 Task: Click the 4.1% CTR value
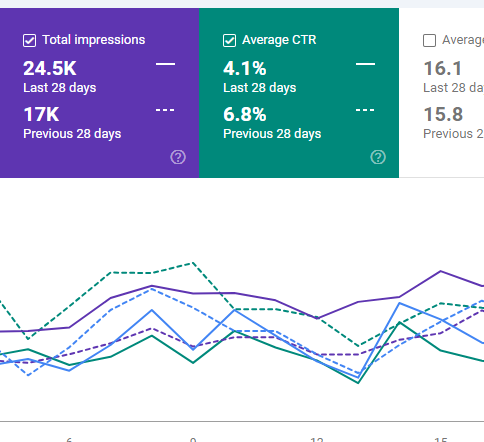245,68
